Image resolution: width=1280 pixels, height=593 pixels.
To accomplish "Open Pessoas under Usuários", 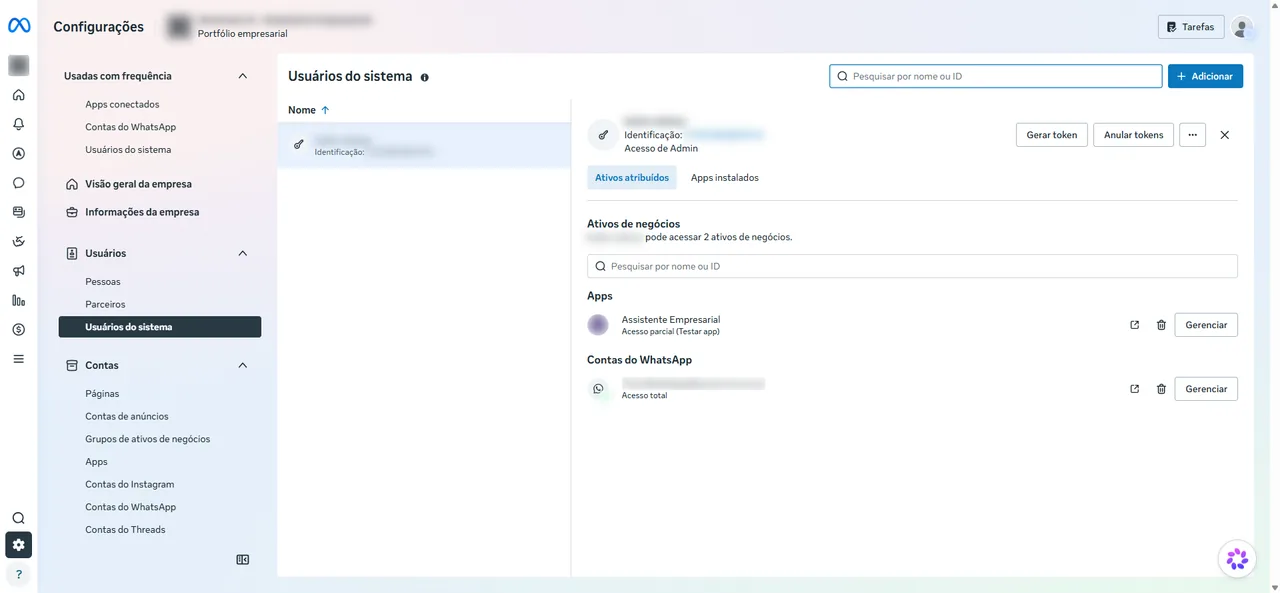I will [103, 282].
